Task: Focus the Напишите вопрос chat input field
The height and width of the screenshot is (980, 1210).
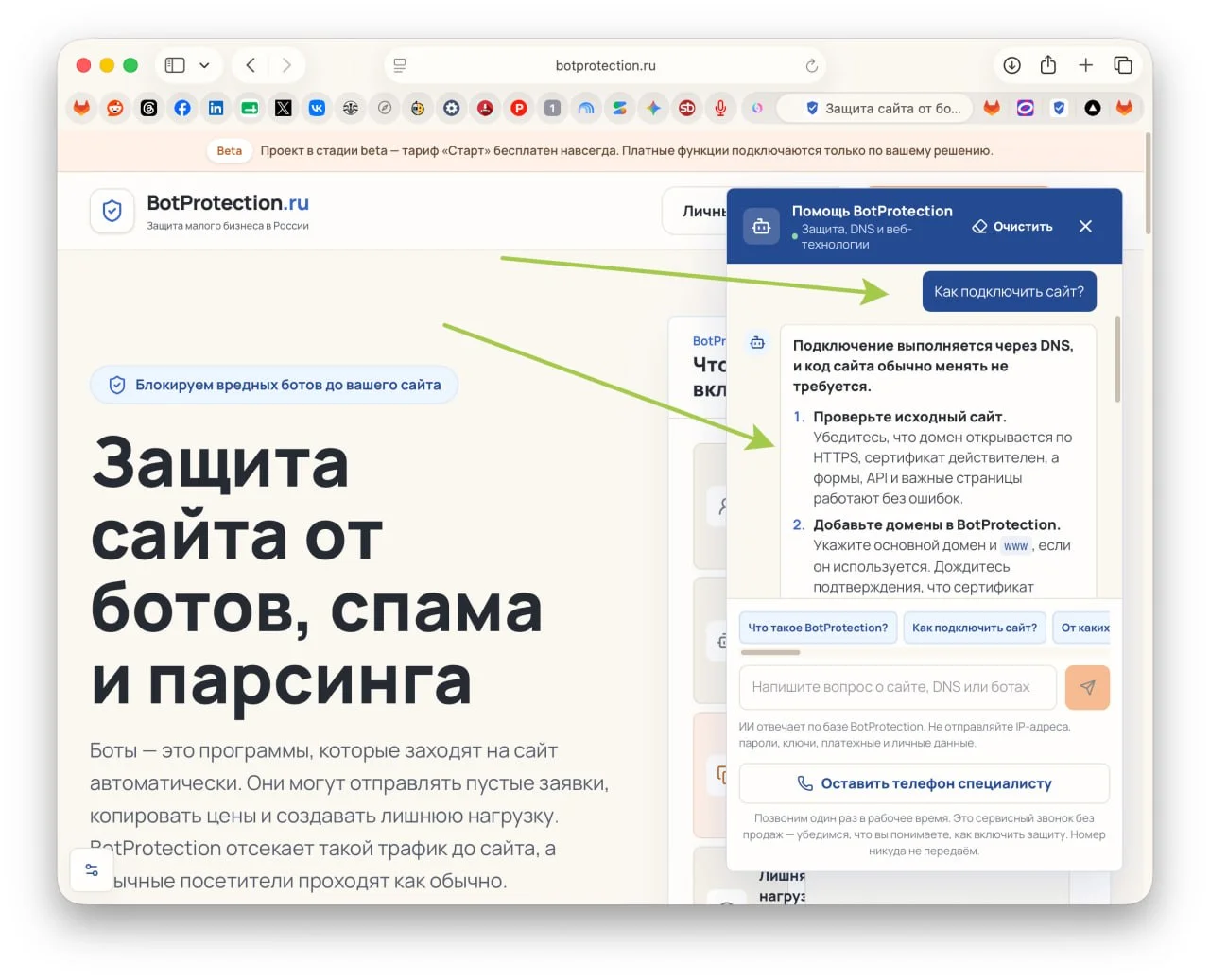Action: coord(897,687)
